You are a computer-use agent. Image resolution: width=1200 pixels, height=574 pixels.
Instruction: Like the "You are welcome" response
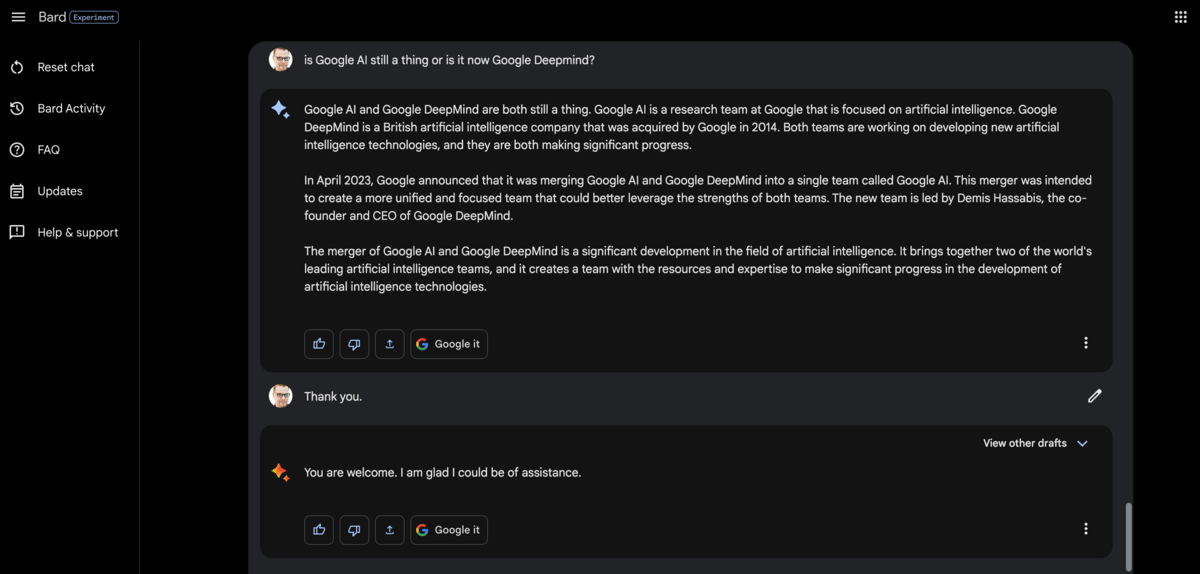(319, 530)
